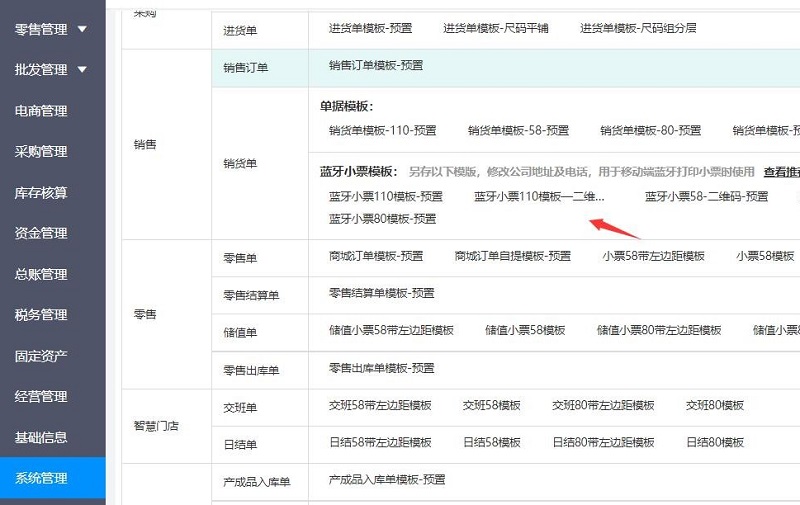Viewport: 800px width, 505px height.
Task: Click the 销售订单 row label
Action: pyautogui.click(x=245, y=68)
